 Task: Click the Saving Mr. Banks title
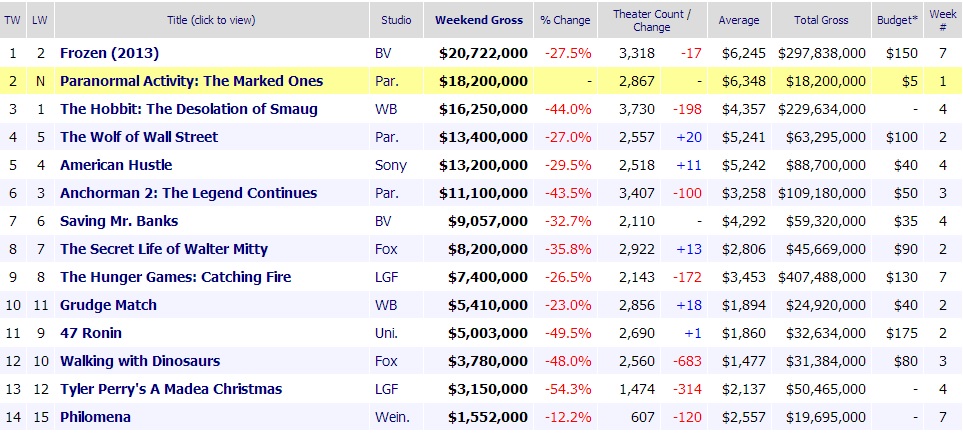click(x=120, y=221)
